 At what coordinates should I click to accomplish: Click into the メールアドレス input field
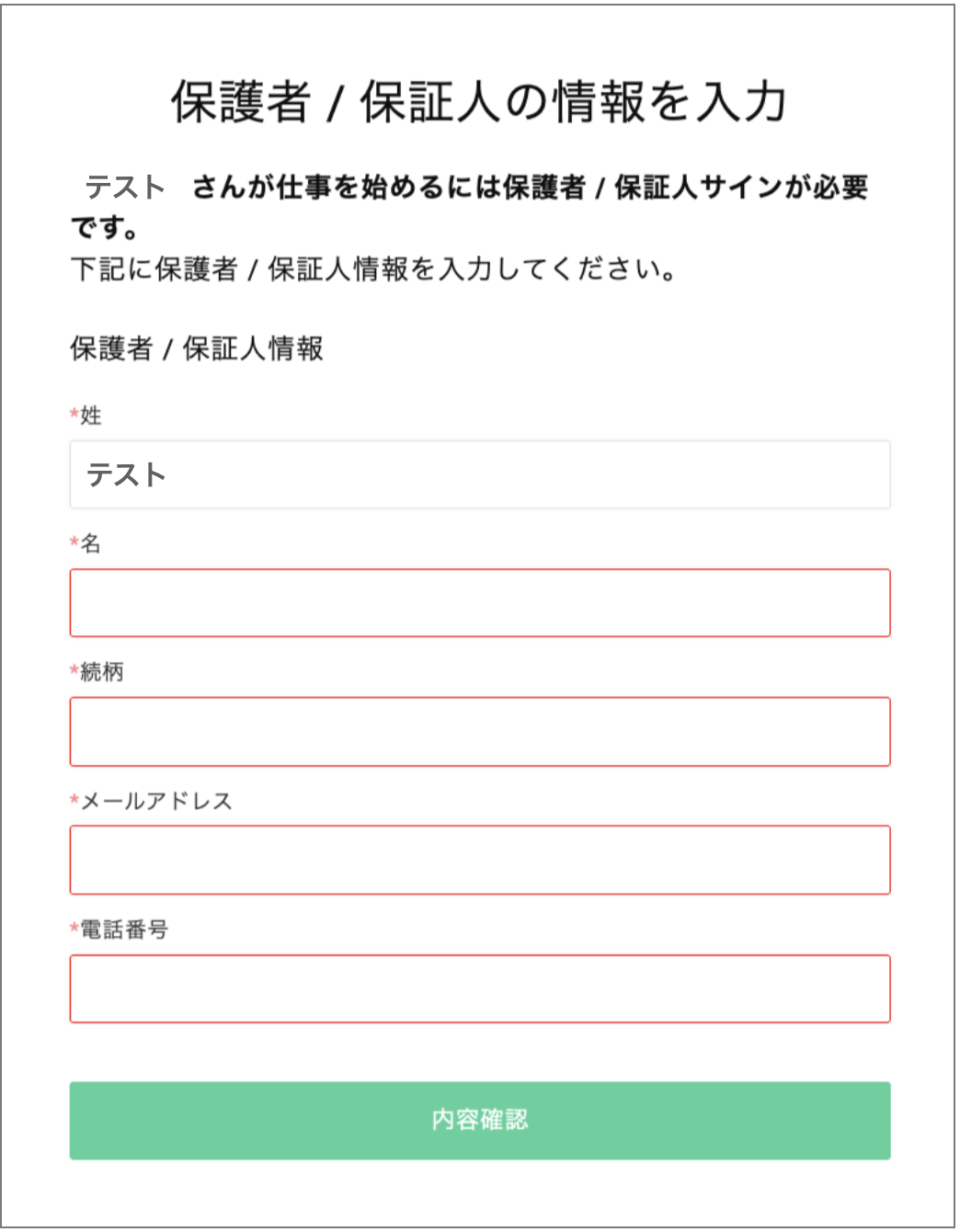pyautogui.click(x=480, y=861)
